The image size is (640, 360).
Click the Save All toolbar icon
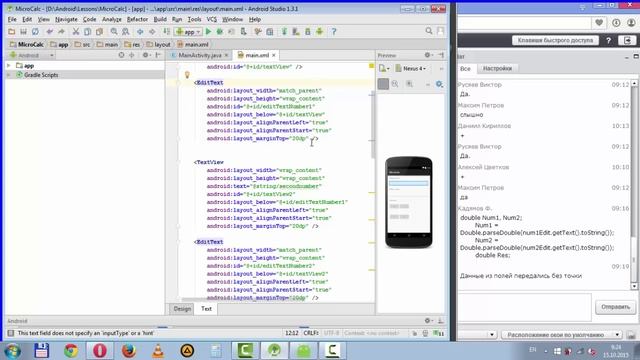(x=23, y=31)
